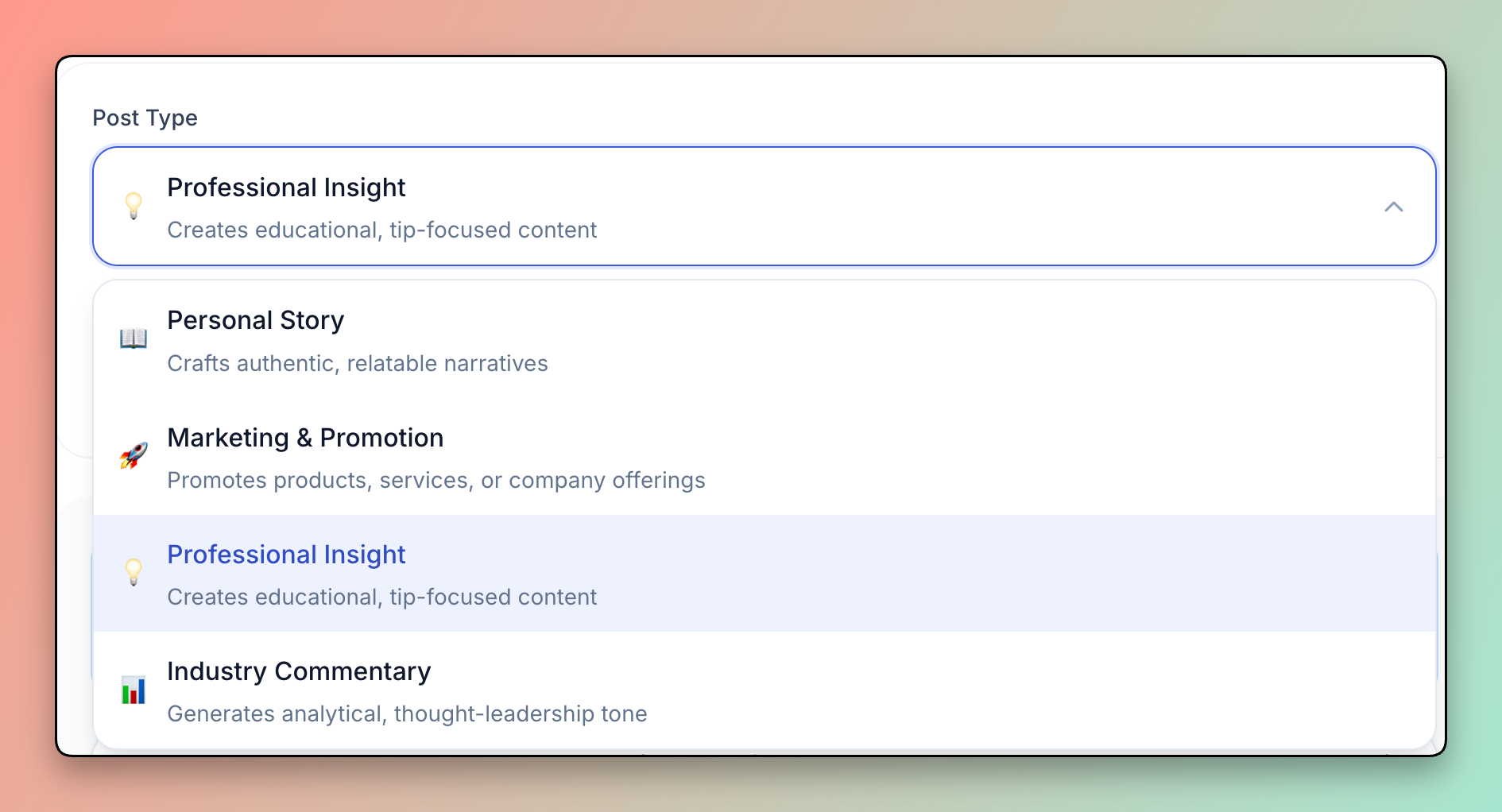This screenshot has width=1502, height=812.
Task: Click blank area right of Industry Commentary title
Action: (874, 673)
